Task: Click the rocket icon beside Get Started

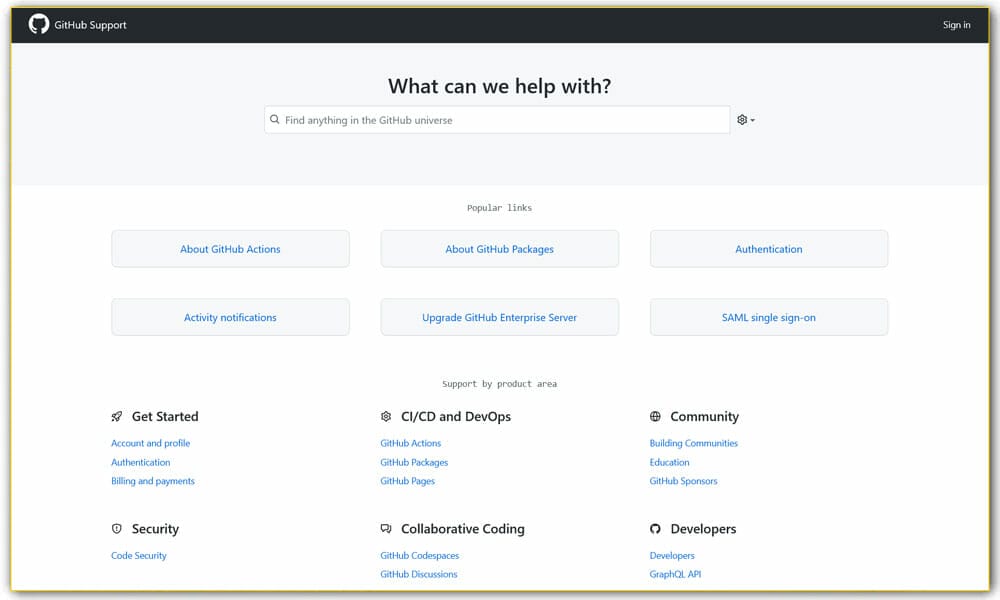Action: [x=116, y=416]
